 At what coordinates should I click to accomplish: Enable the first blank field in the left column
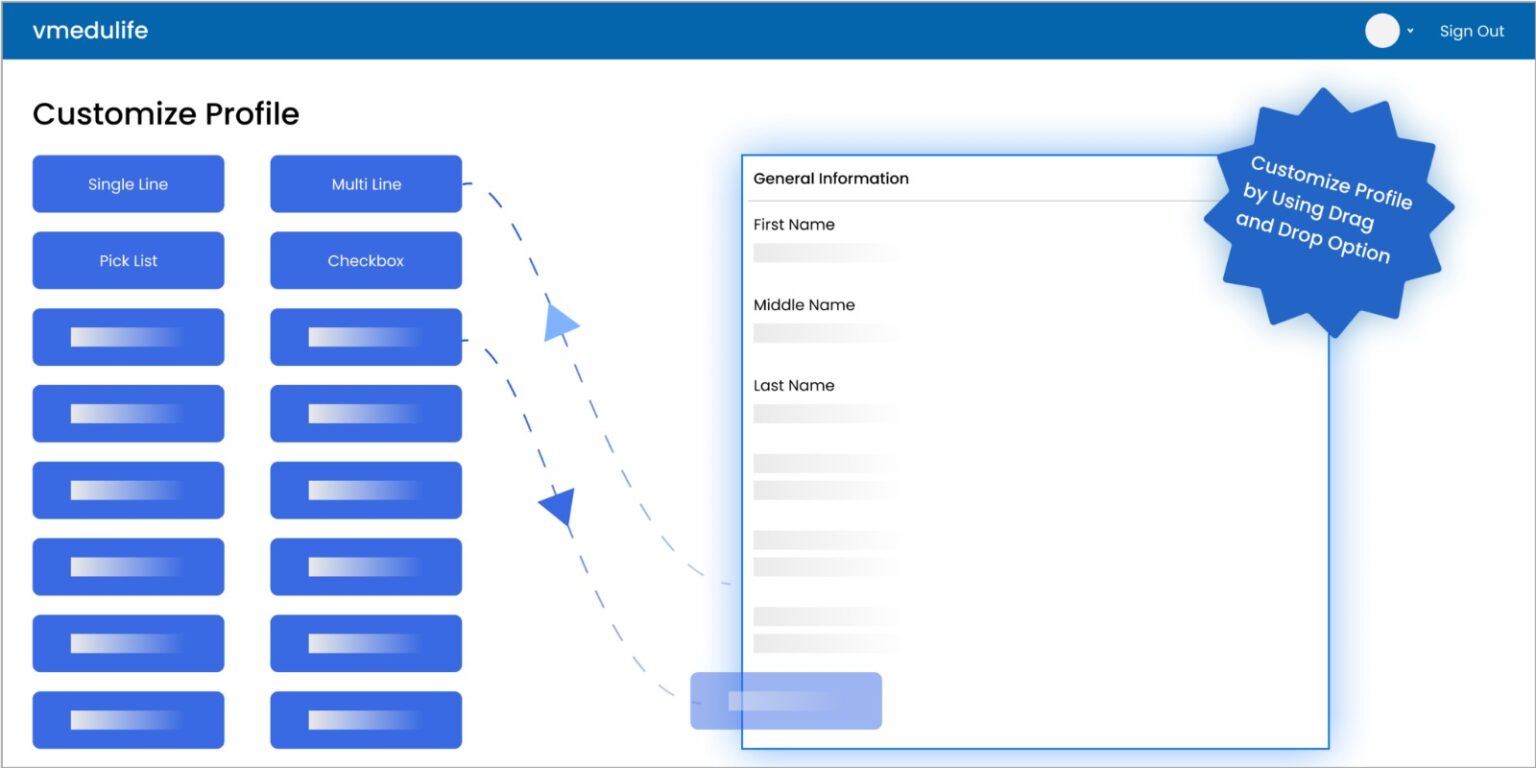[x=128, y=337]
